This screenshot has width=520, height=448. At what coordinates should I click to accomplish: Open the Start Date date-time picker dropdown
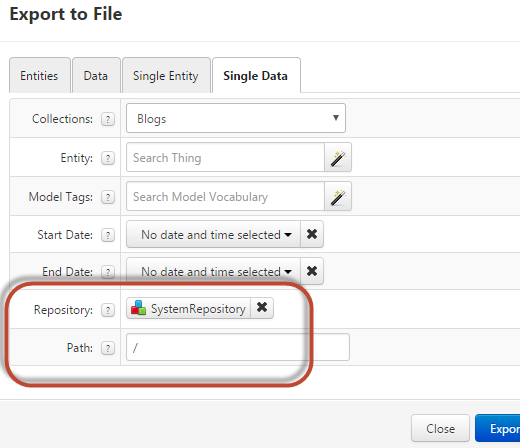point(213,234)
